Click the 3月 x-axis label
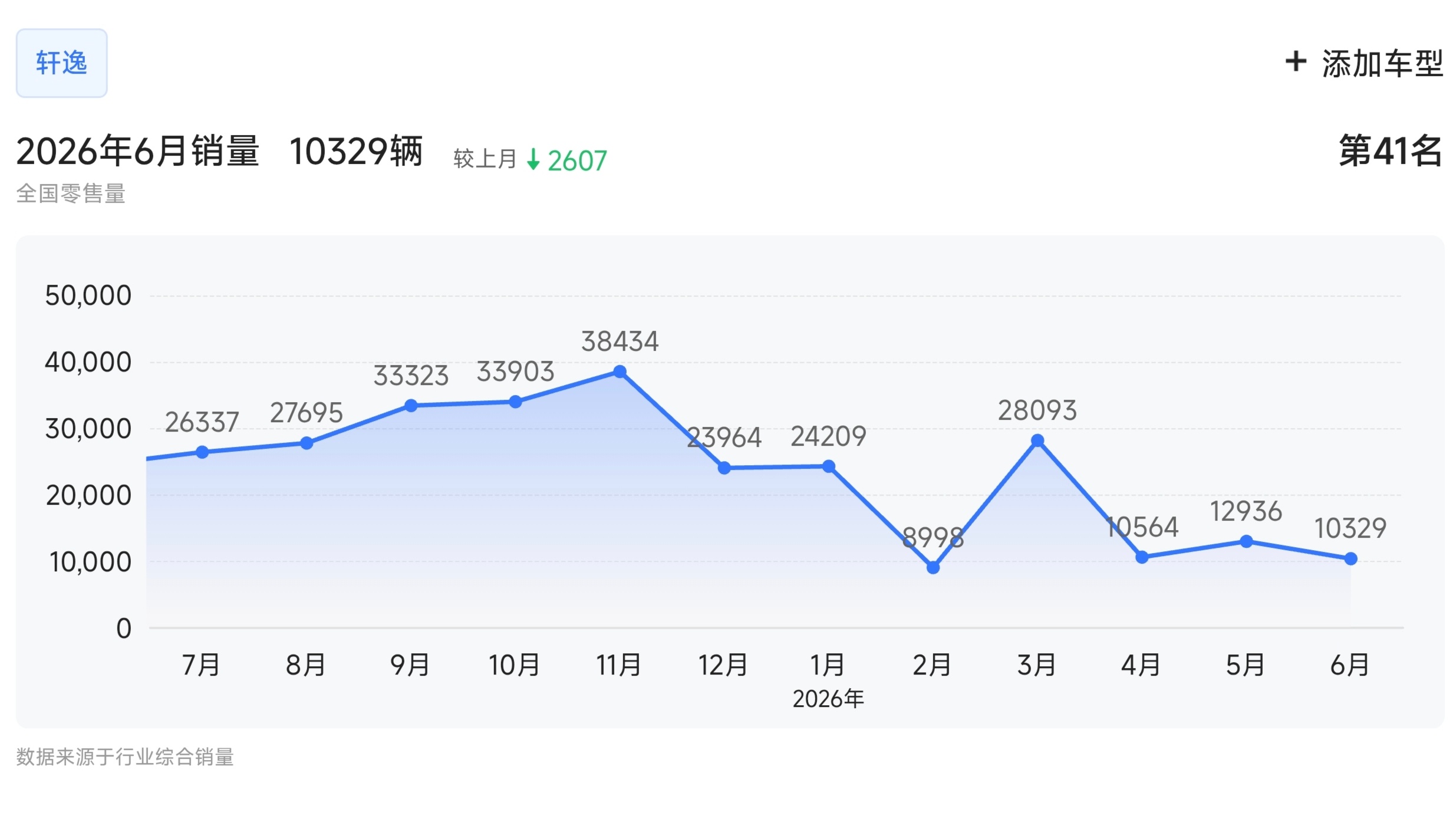Screen dimensions: 1456x819 click(x=1036, y=665)
